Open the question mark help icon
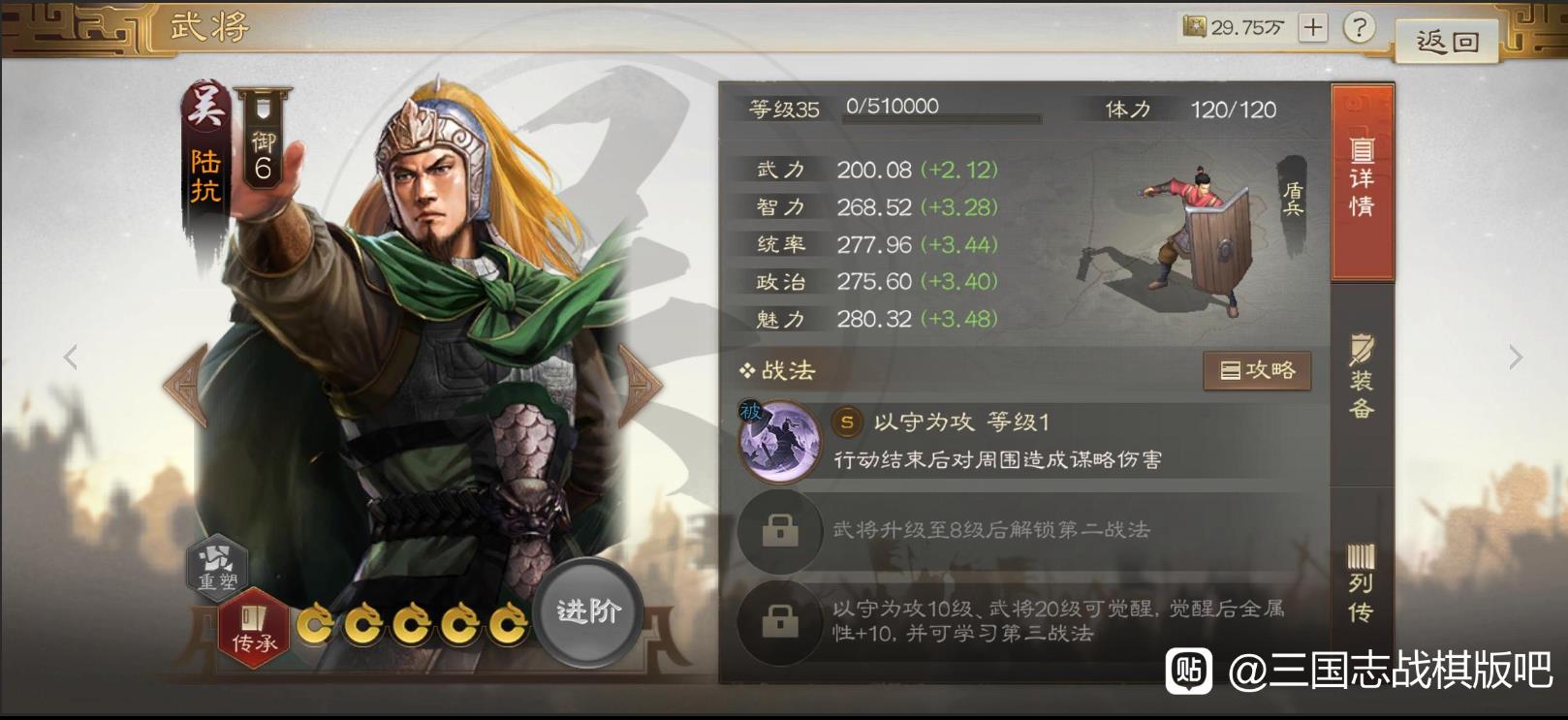This screenshot has width=1568, height=720. tap(1359, 27)
